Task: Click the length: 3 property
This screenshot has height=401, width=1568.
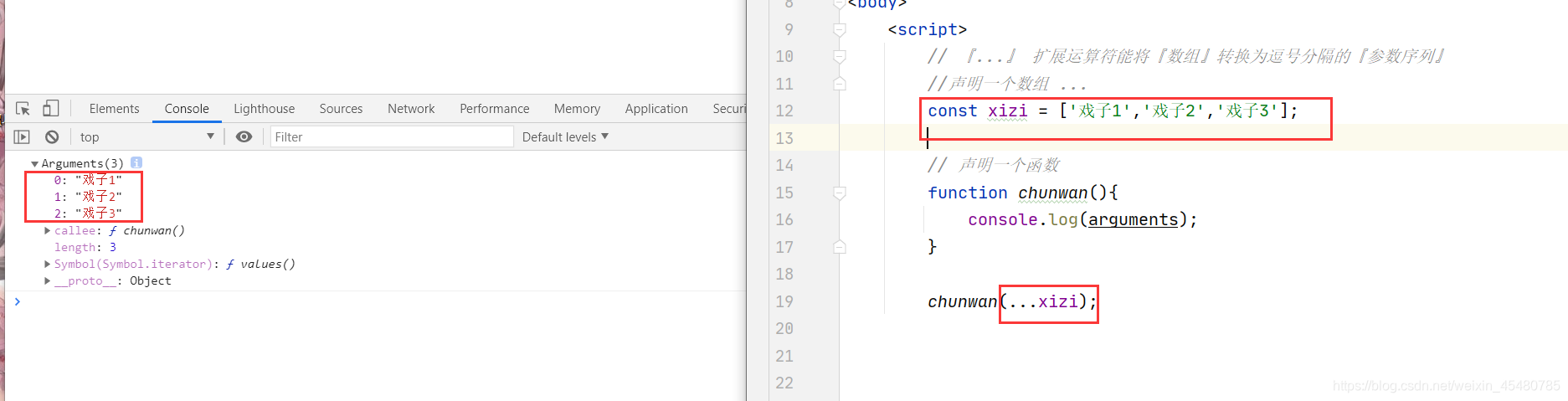Action: (x=85, y=247)
